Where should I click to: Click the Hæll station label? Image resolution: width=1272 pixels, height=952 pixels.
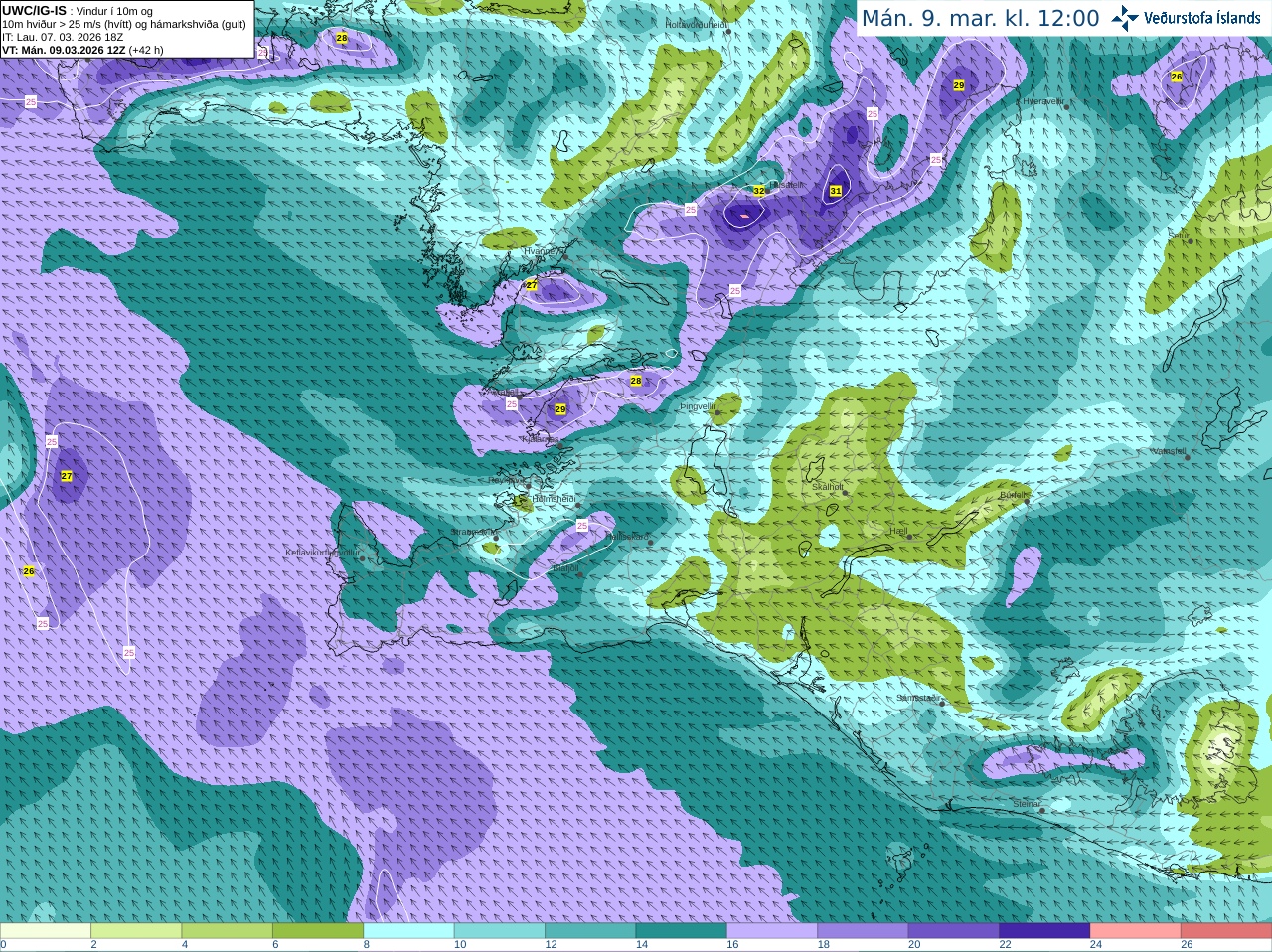coord(898,531)
